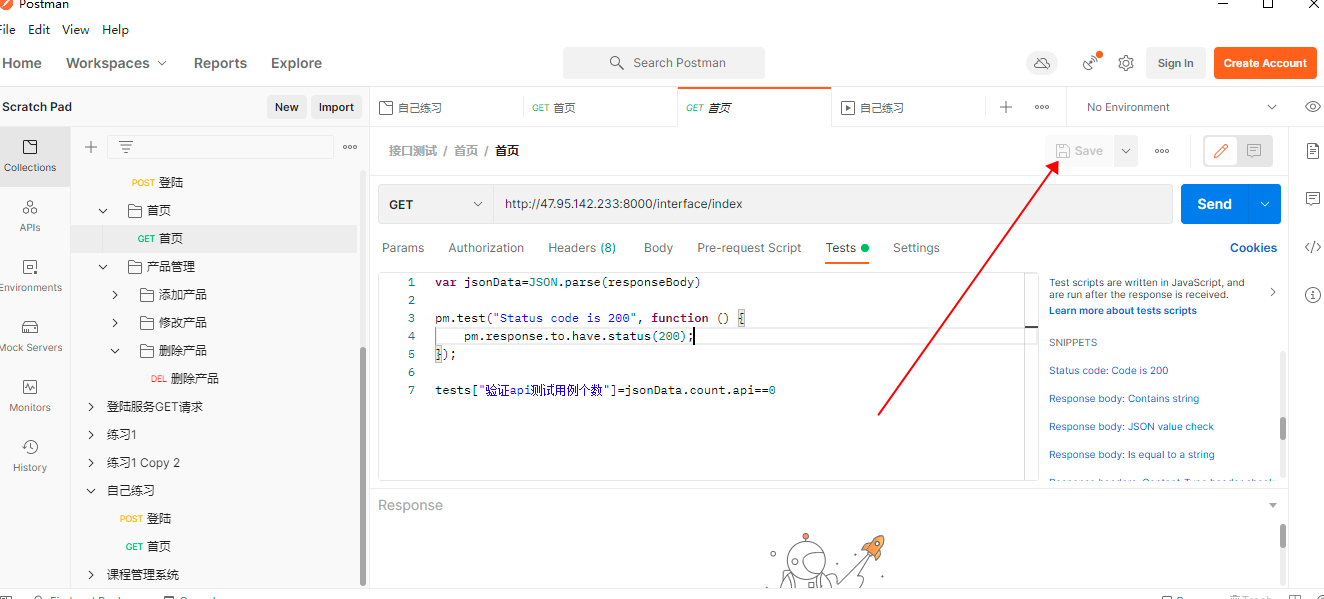1324x599 pixels.
Task: Expand the 登陆服务GET请求 collection
Action: [91, 407]
